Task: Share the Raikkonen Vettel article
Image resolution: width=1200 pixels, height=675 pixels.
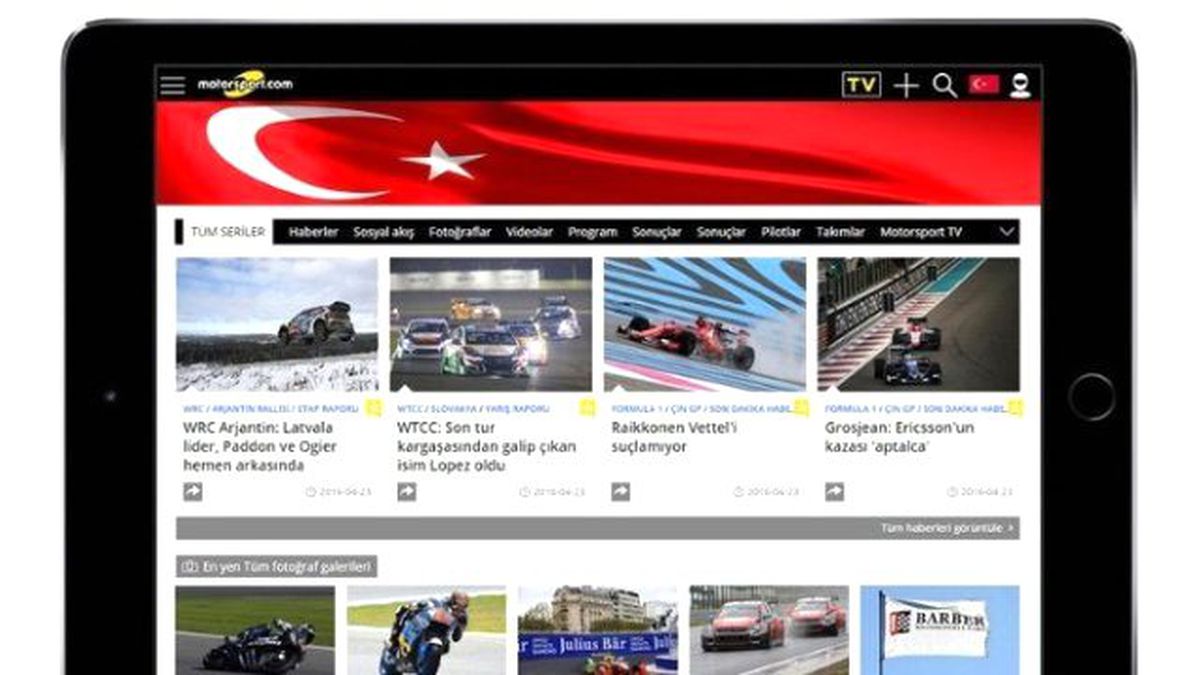Action: (x=620, y=491)
